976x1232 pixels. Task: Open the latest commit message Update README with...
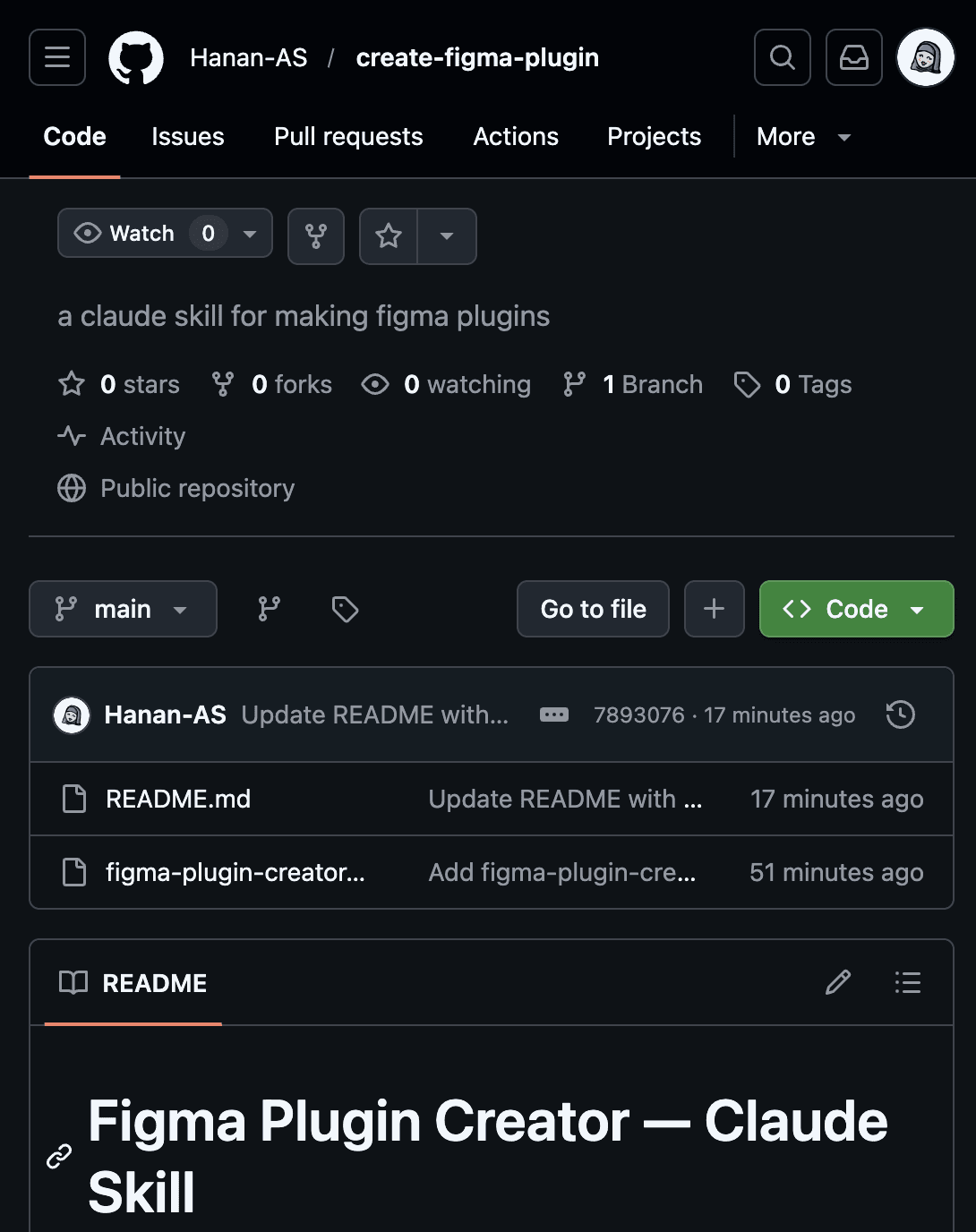click(375, 715)
